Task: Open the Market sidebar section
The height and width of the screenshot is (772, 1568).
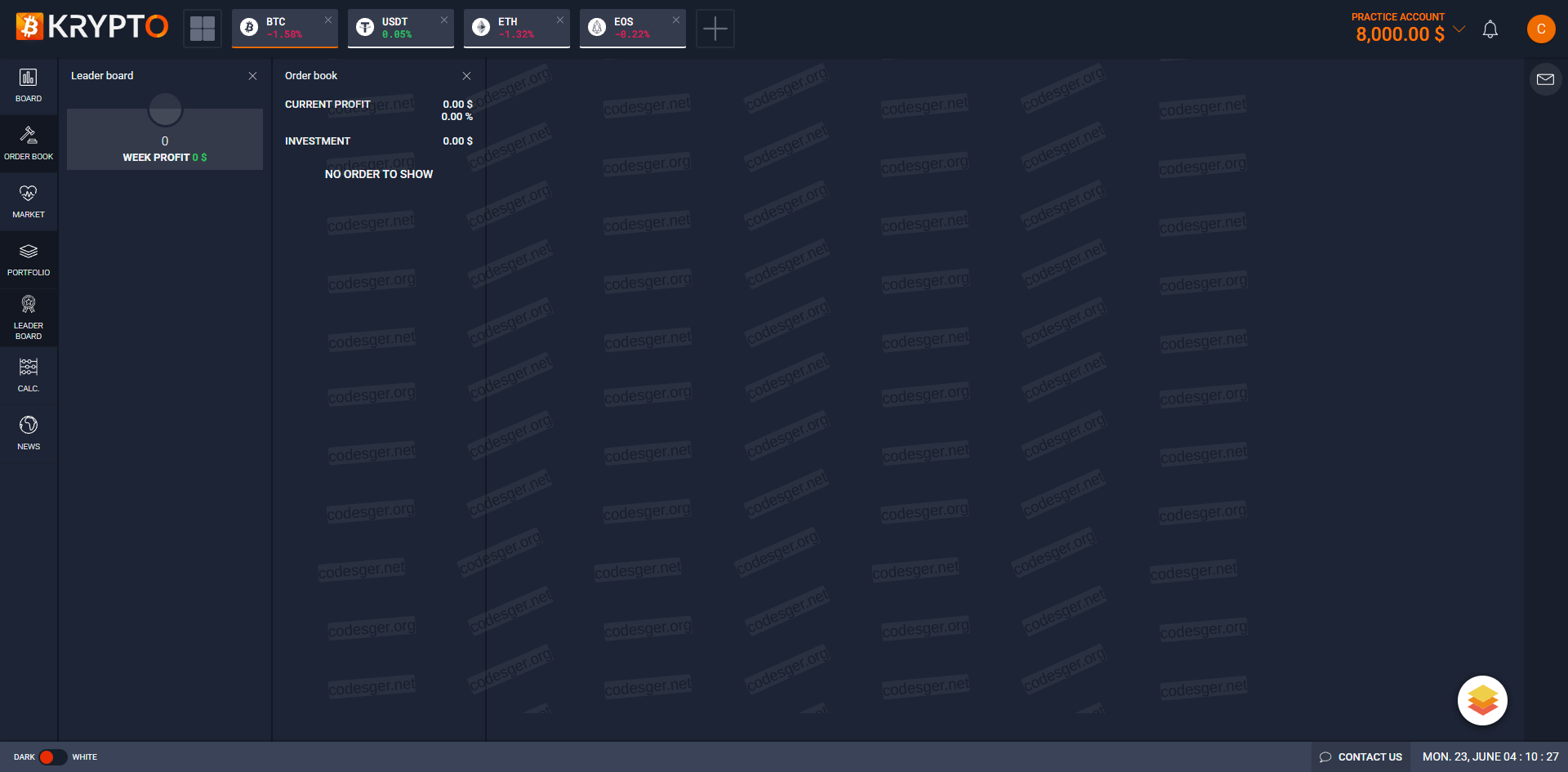Action: click(29, 202)
